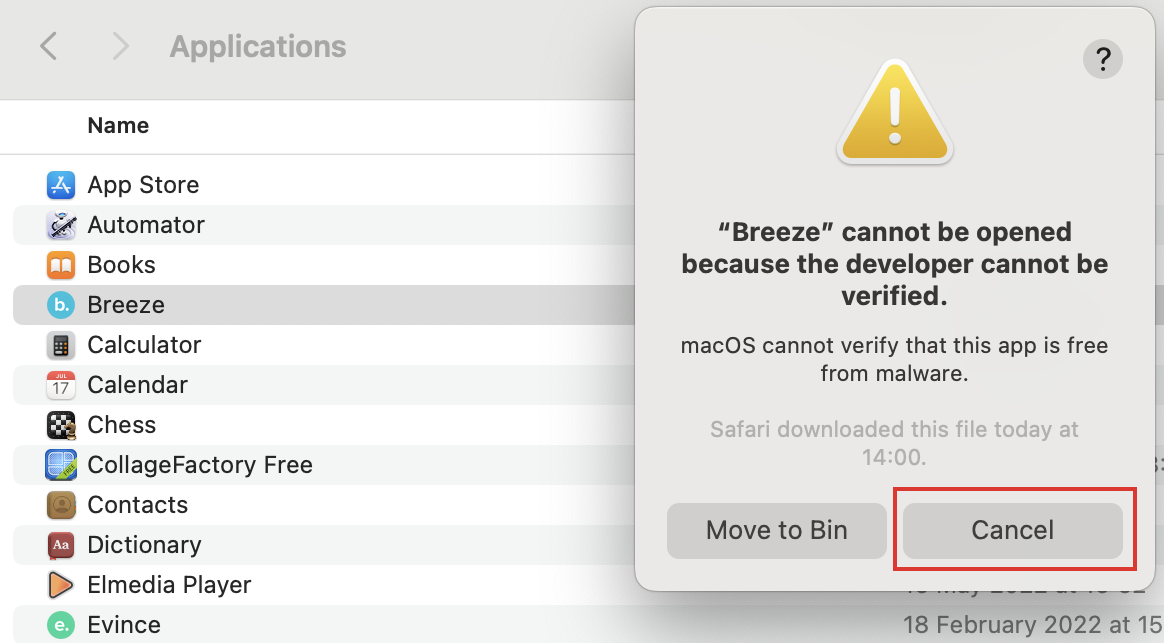Click the App Store icon
Image resolution: width=1164 pixels, height=643 pixels.
click(62, 185)
